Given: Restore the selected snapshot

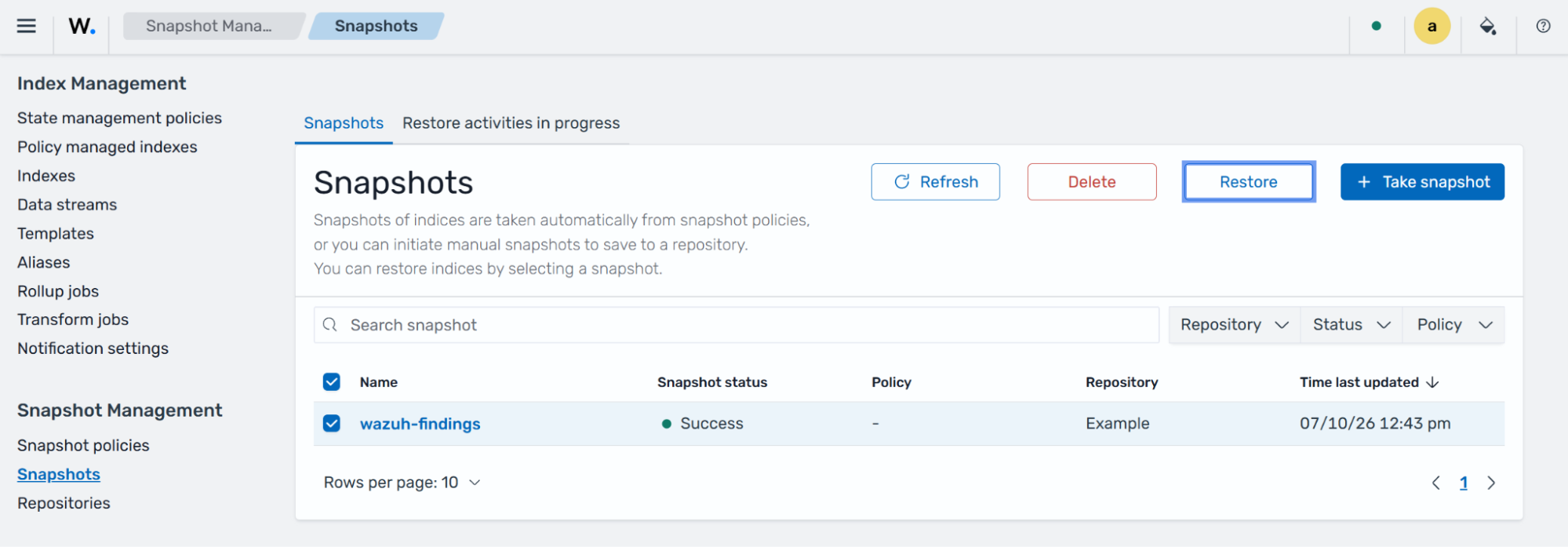Looking at the screenshot, I should click(x=1249, y=182).
